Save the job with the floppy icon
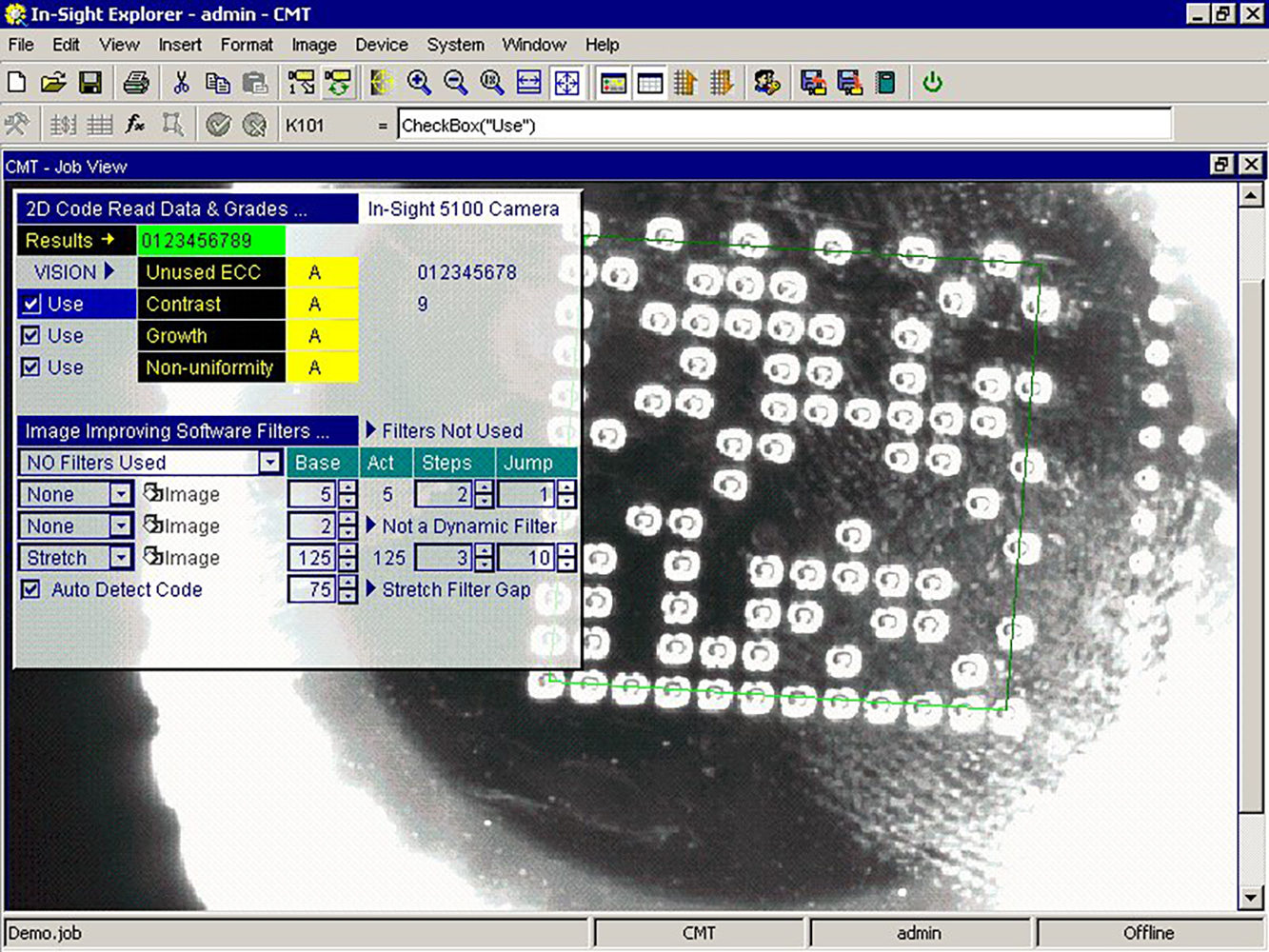 [90, 83]
